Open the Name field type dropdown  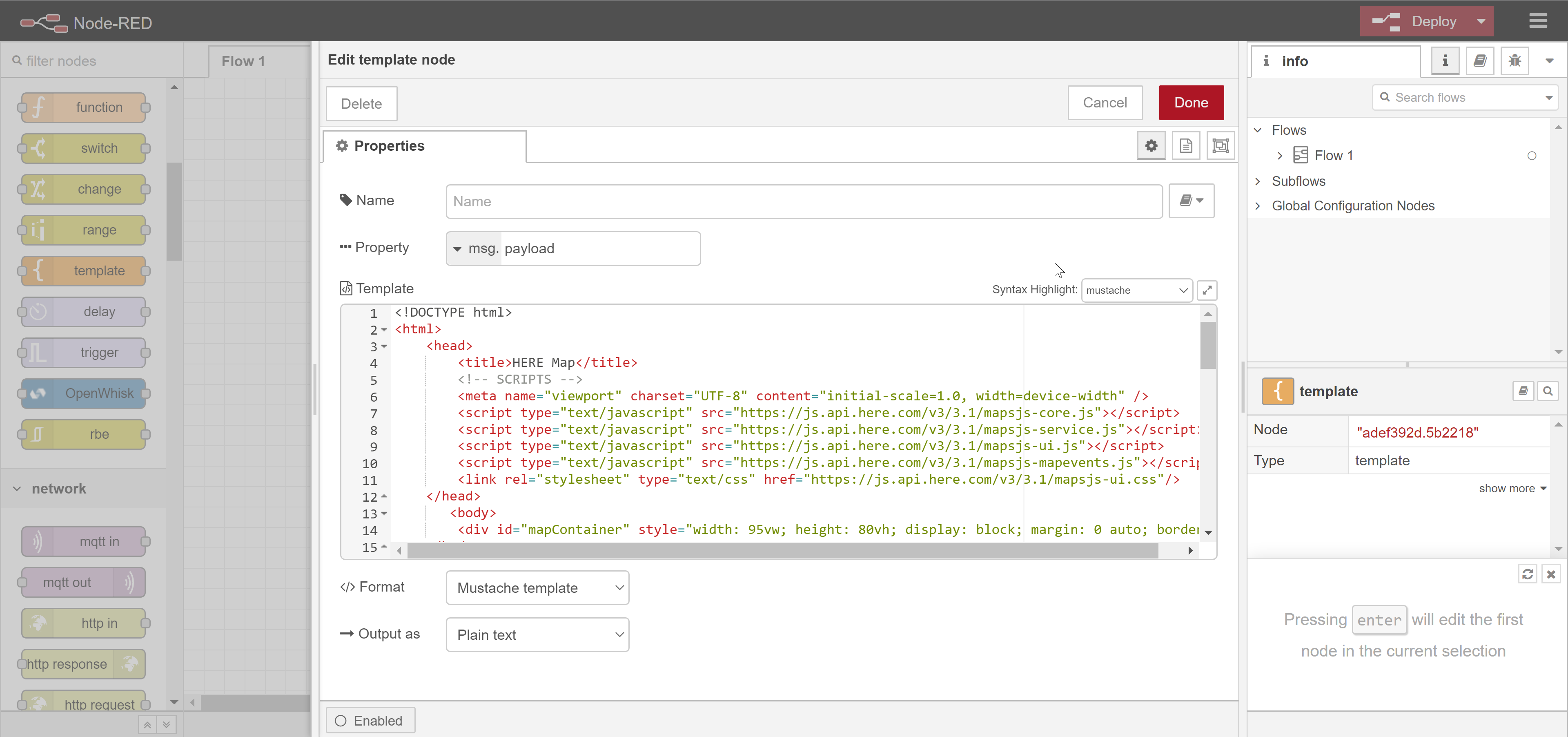coord(1191,201)
